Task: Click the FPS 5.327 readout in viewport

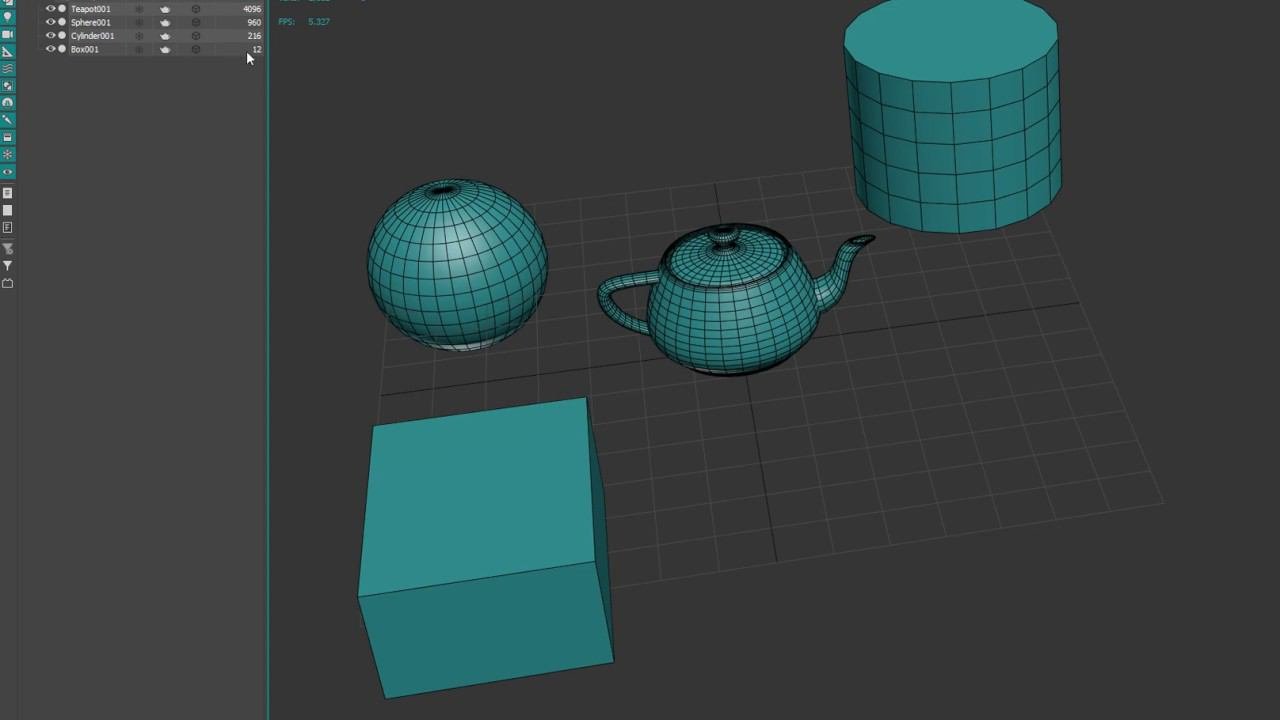Action: (x=304, y=21)
